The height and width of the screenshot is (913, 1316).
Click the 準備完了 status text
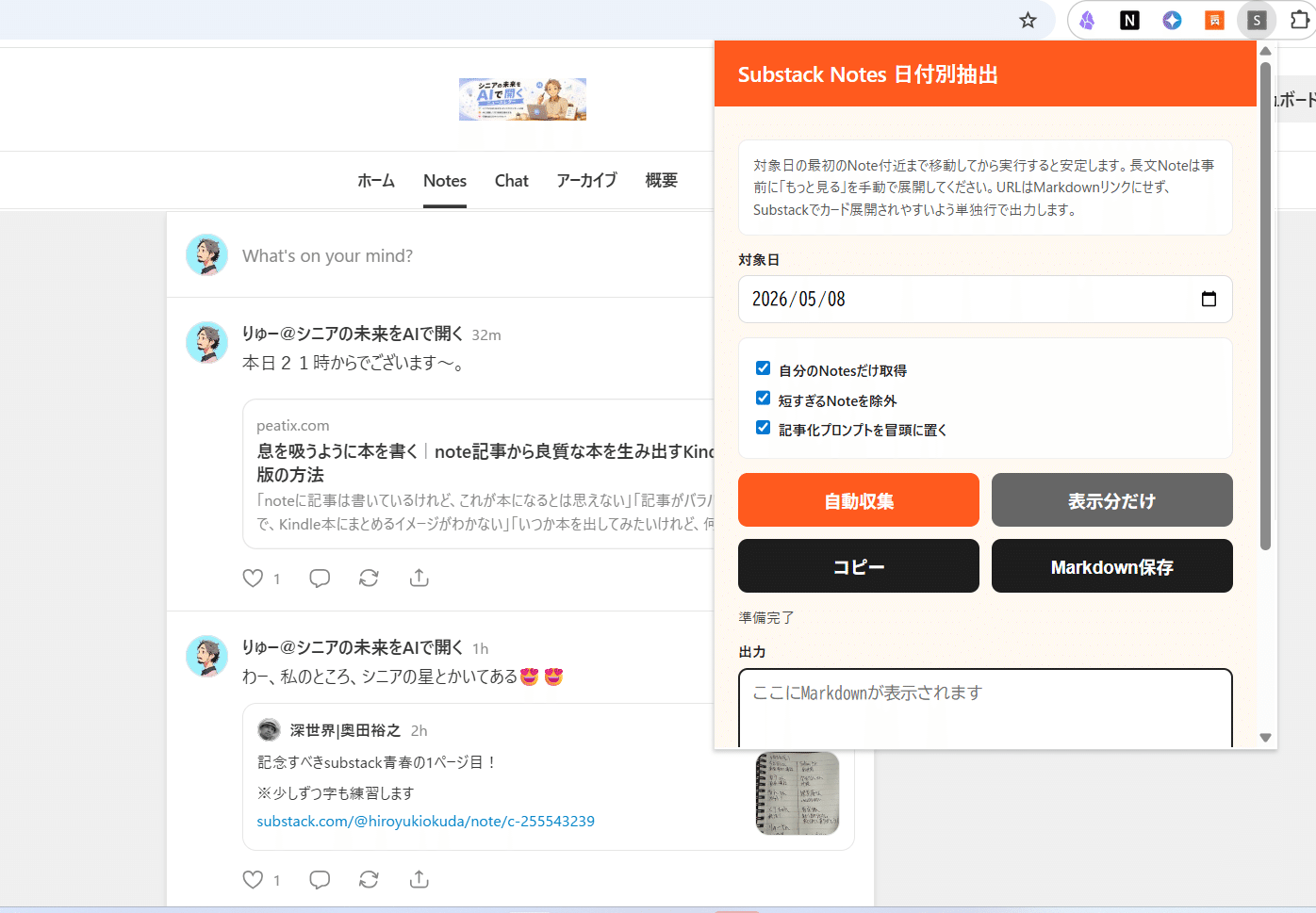(766, 618)
